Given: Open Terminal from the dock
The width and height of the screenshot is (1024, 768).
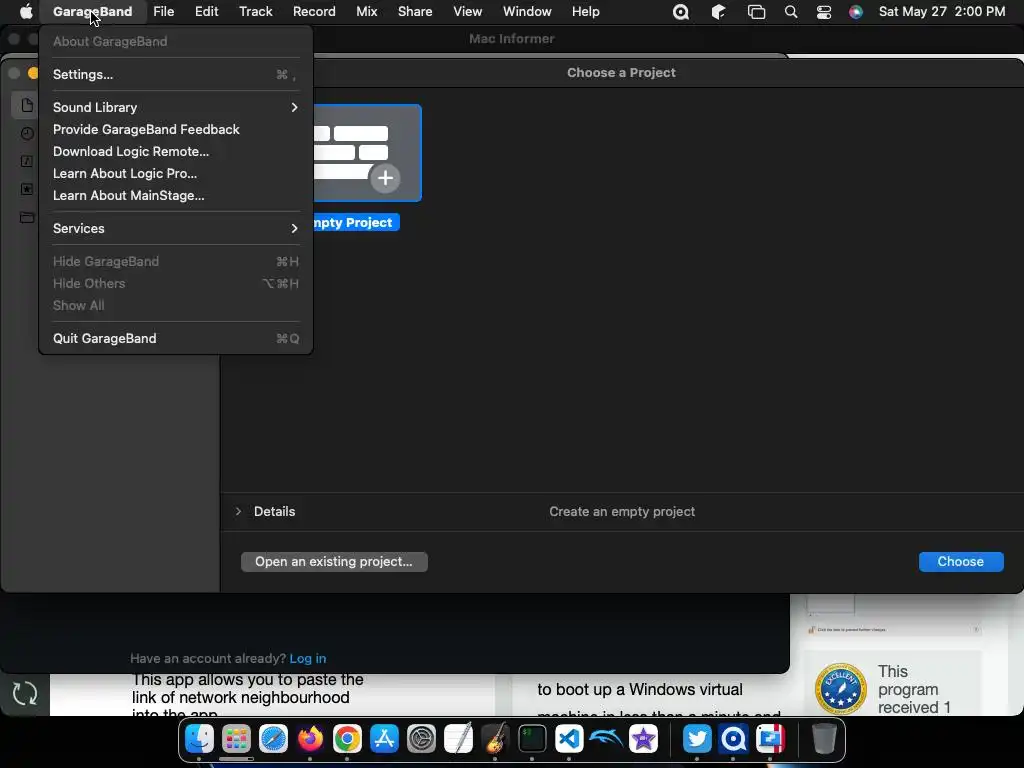Looking at the screenshot, I should (x=532, y=739).
